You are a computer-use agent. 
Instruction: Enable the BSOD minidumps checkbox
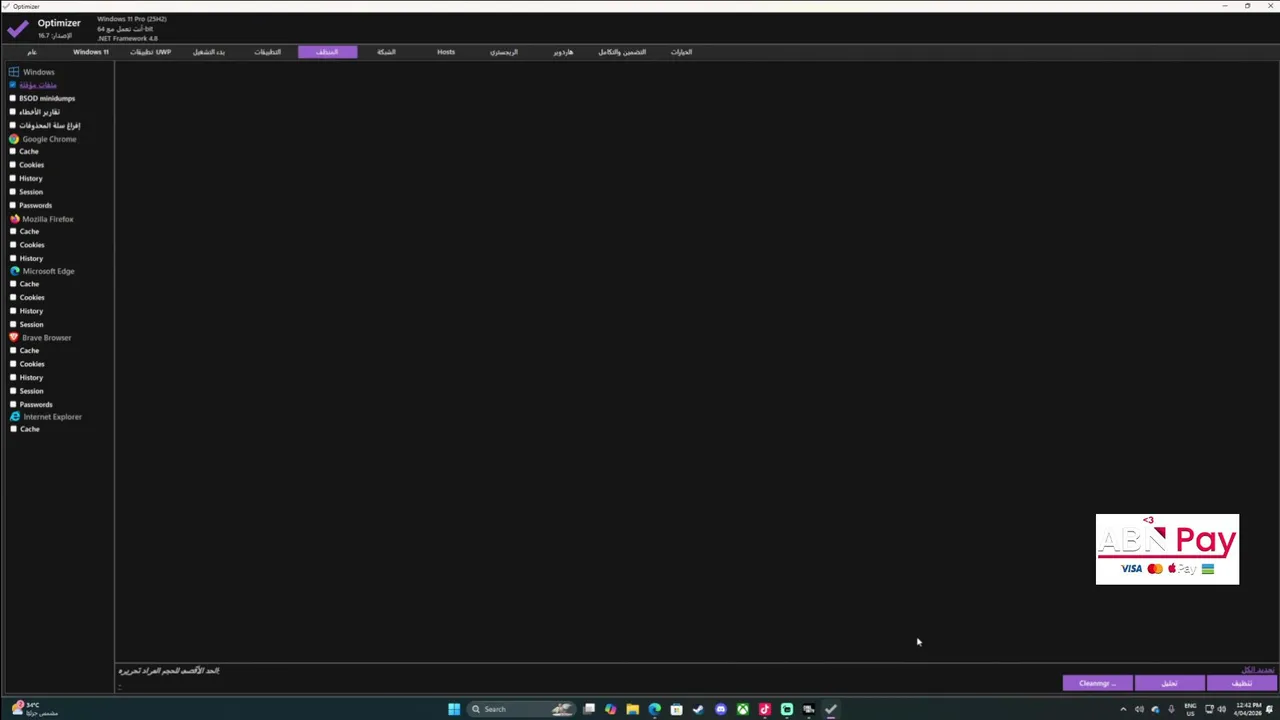point(13,98)
